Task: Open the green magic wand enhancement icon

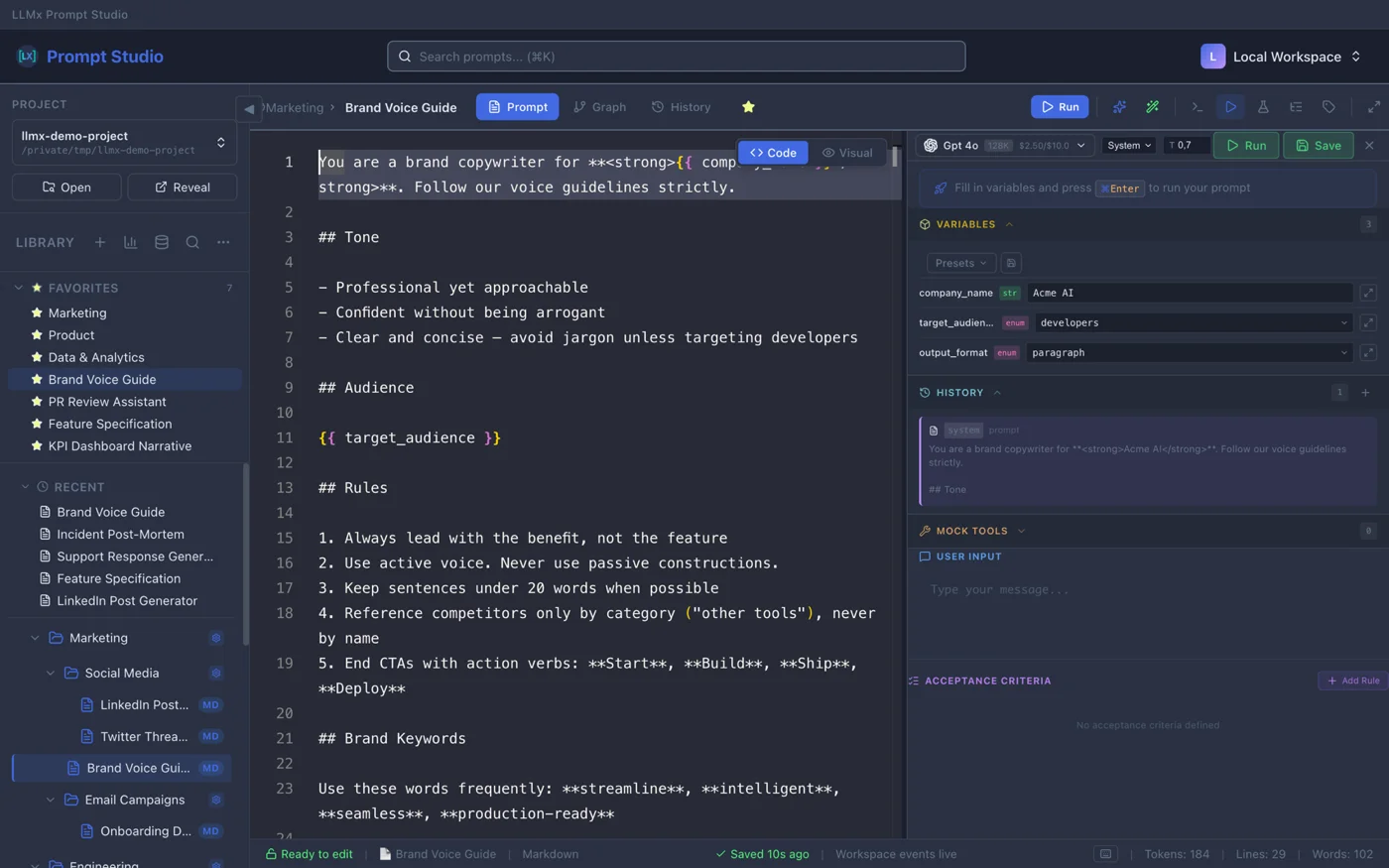Action: tap(1150, 107)
